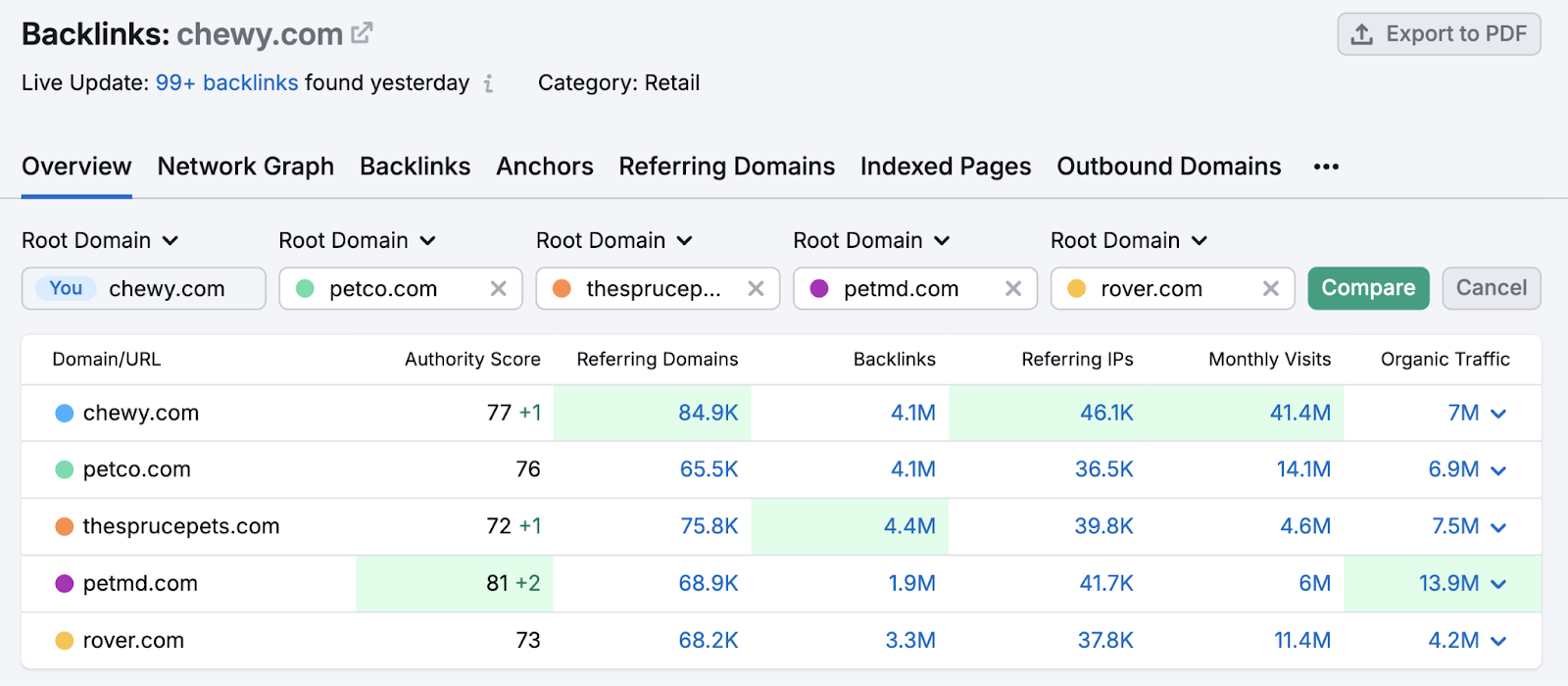The image size is (1568, 686).
Task: Open Root Domain dropdown above rover.com
Action: (x=1129, y=240)
